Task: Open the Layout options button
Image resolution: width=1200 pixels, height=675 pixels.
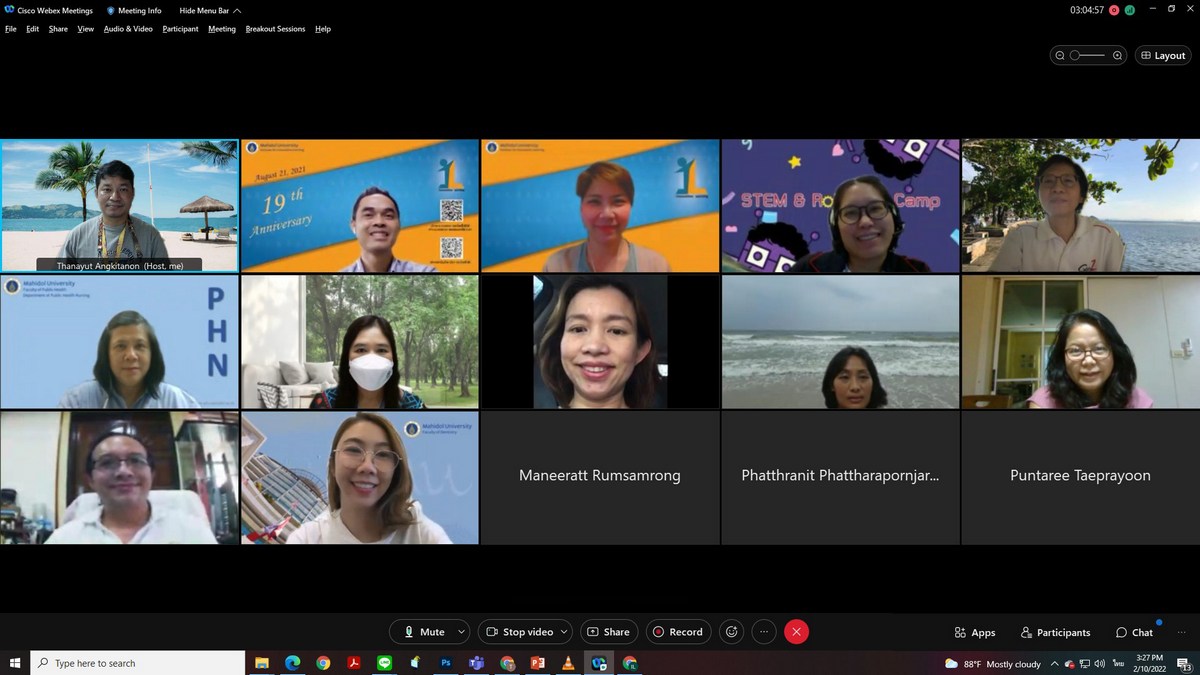Action: [x=1163, y=56]
